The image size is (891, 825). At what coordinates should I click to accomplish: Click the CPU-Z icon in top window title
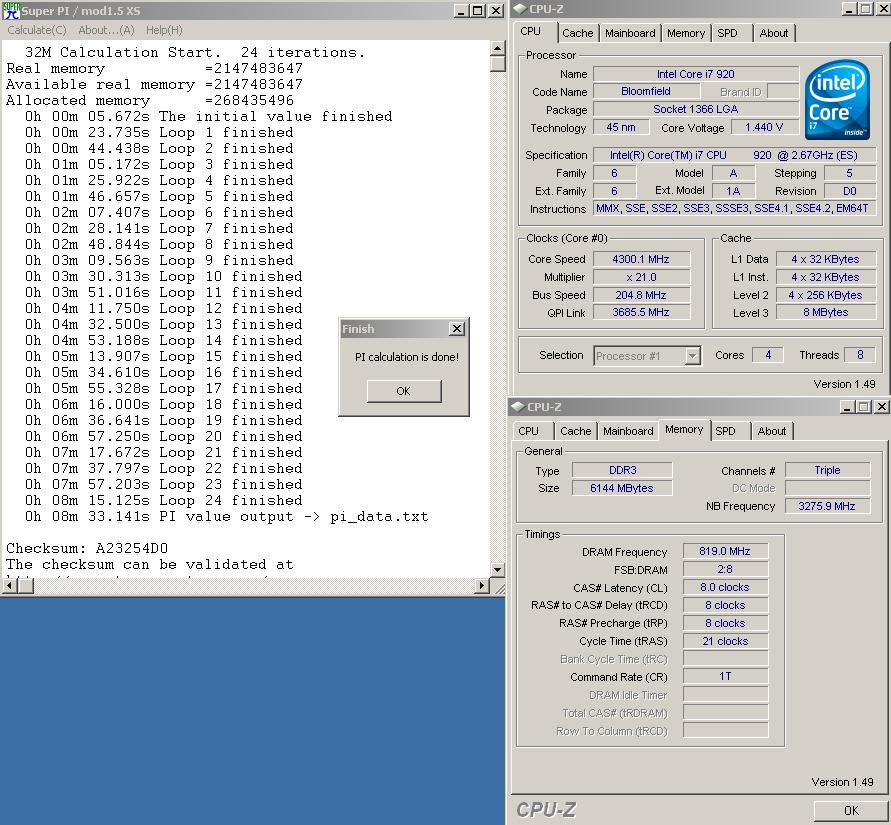coord(519,9)
